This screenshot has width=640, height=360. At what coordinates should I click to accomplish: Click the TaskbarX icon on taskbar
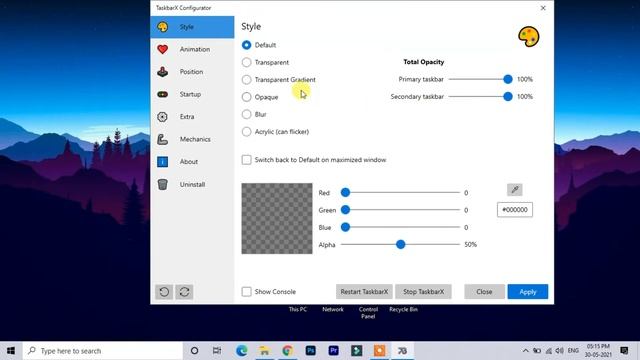tap(402, 351)
